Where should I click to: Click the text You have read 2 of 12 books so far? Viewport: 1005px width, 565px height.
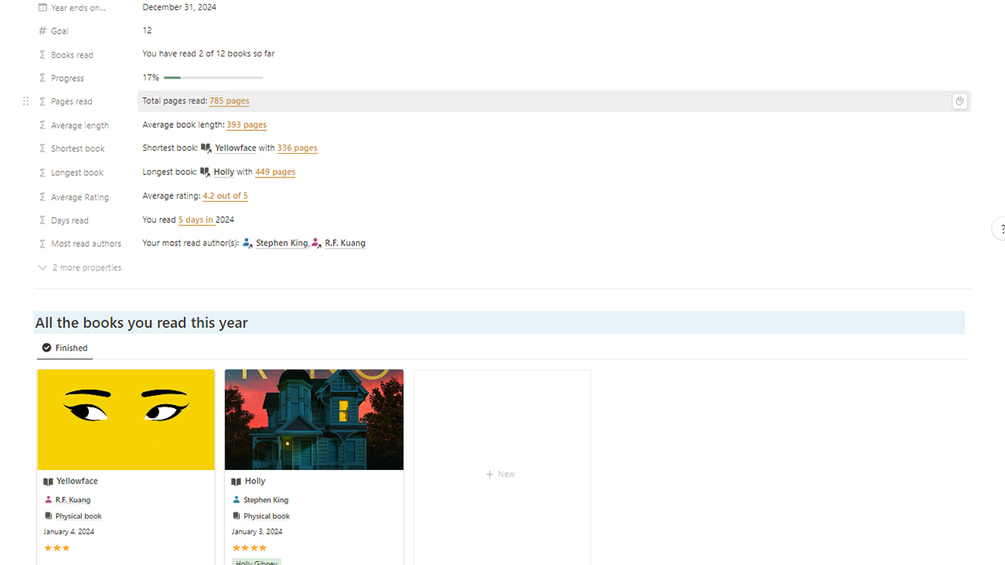click(x=208, y=54)
